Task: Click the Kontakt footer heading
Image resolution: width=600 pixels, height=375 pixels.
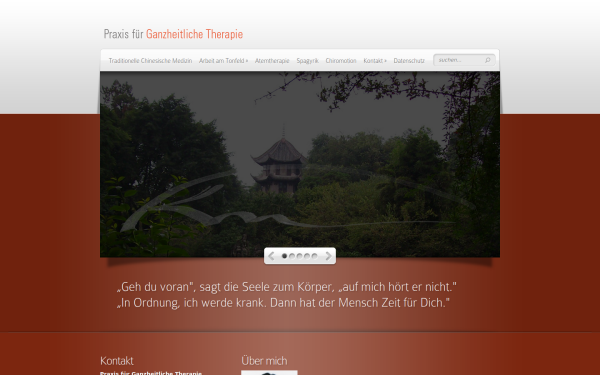Action: coord(117,361)
